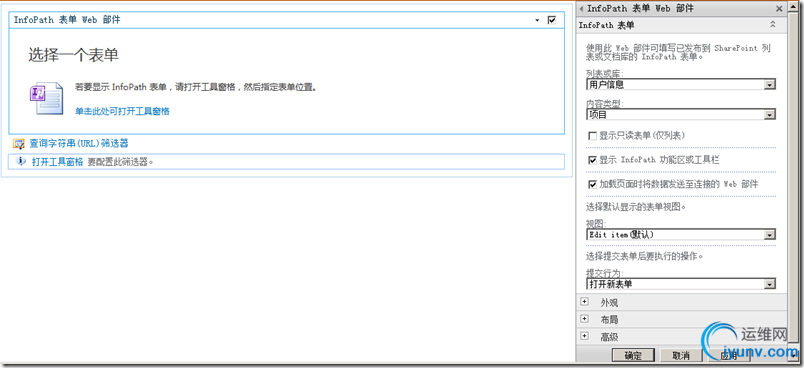Open the 提交行为 dropdown
Viewport: 804px width, 368px height.
[770, 284]
